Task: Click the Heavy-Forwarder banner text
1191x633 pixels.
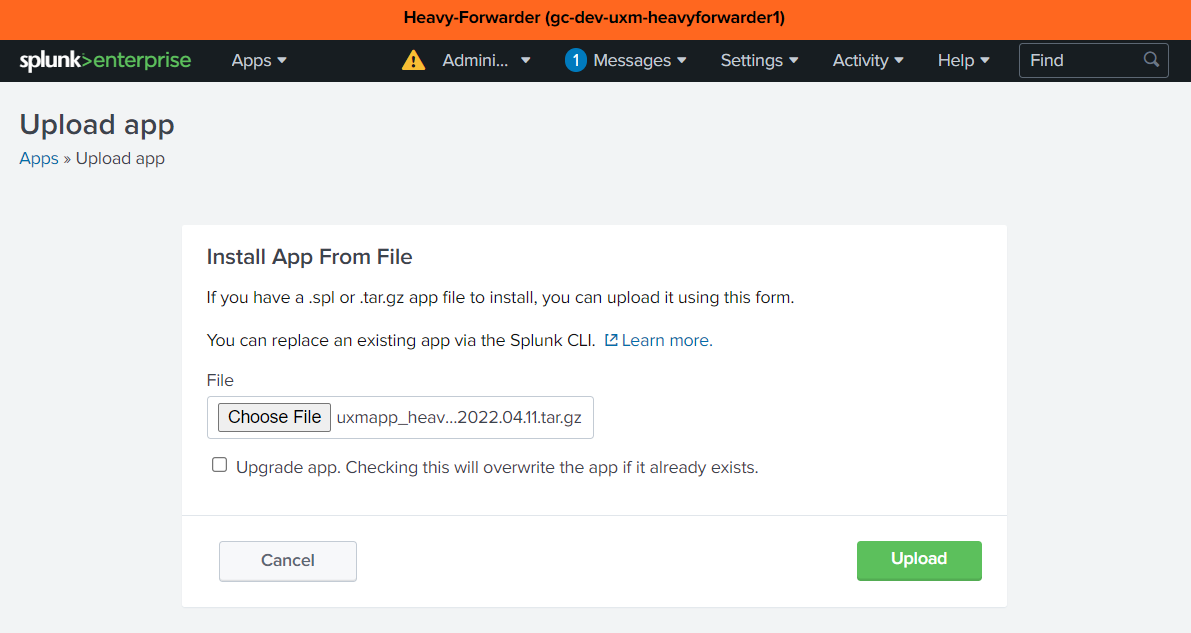Action: tap(595, 17)
